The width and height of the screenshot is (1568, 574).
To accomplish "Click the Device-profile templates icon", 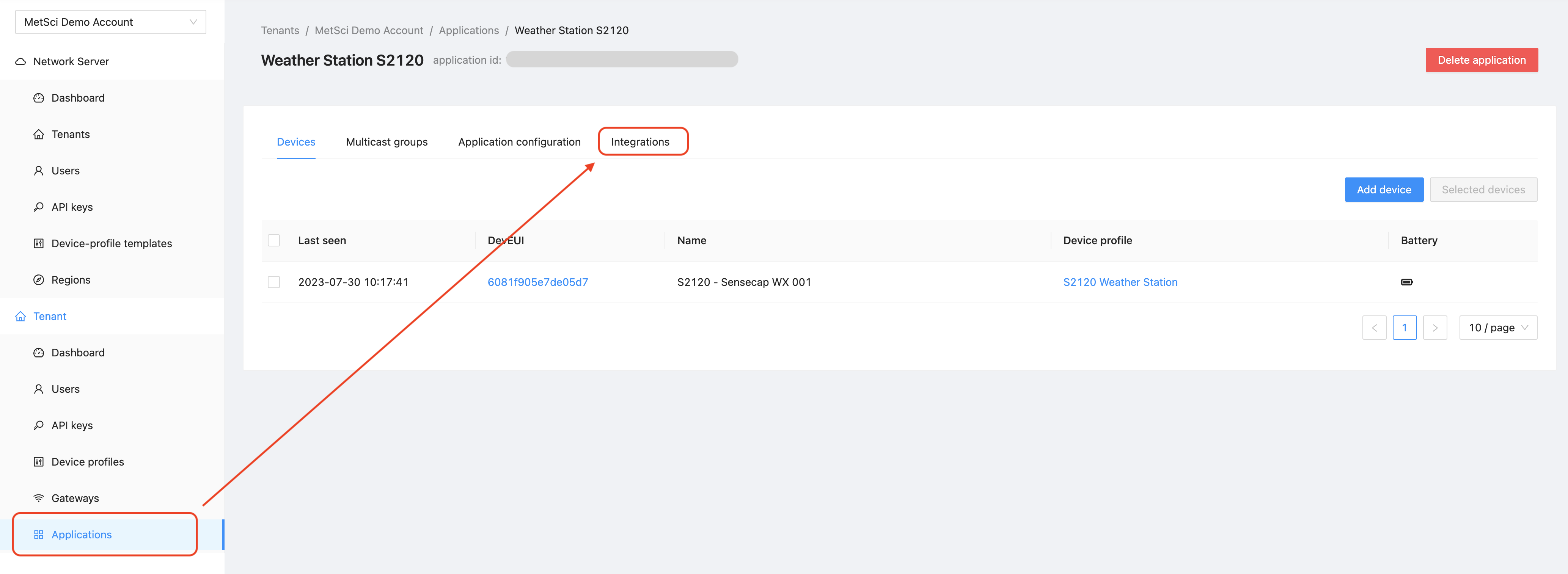I will pos(38,243).
